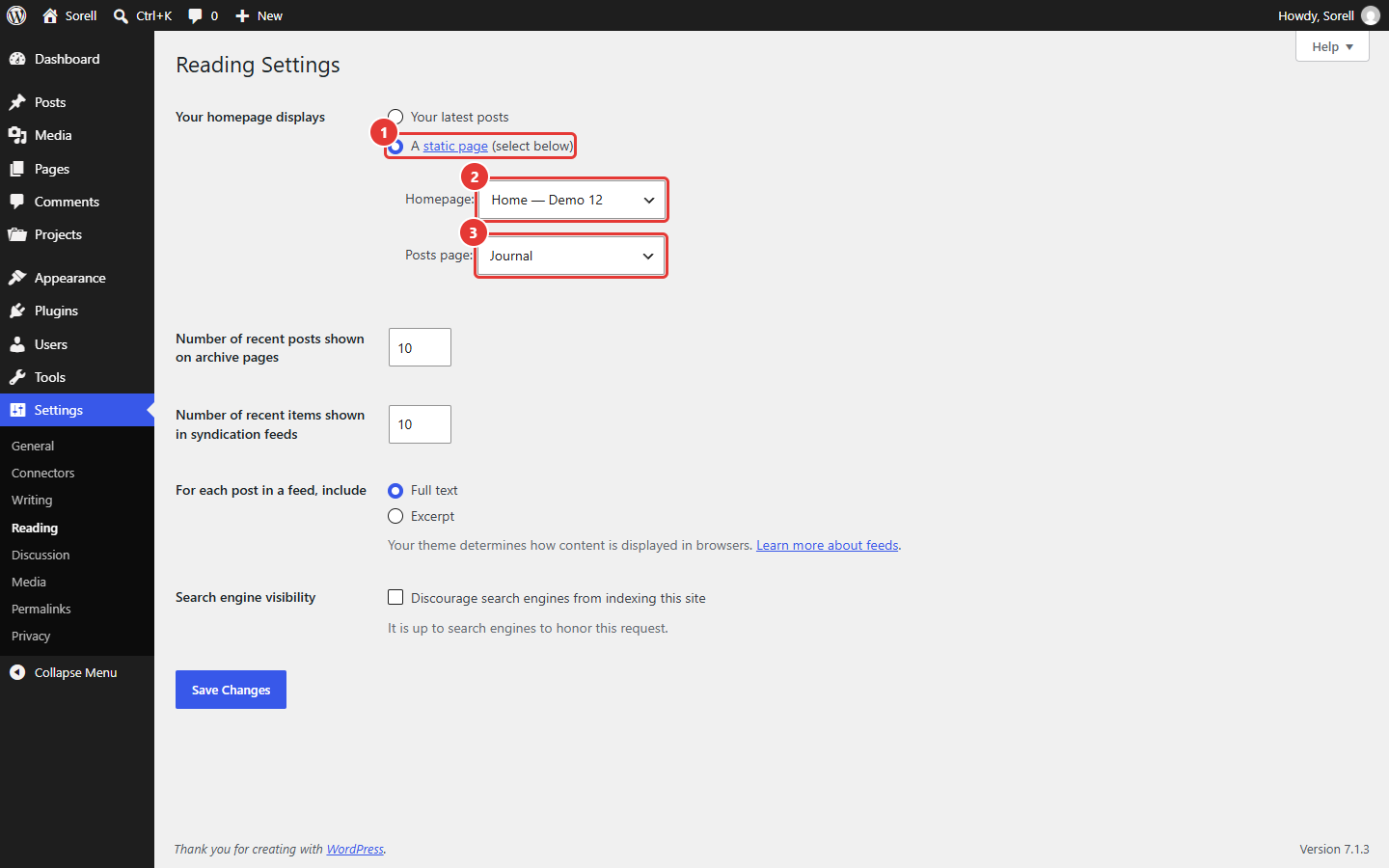Viewport: 1389px width, 868px height.
Task: Open the WordPress footer link
Action: point(355,849)
